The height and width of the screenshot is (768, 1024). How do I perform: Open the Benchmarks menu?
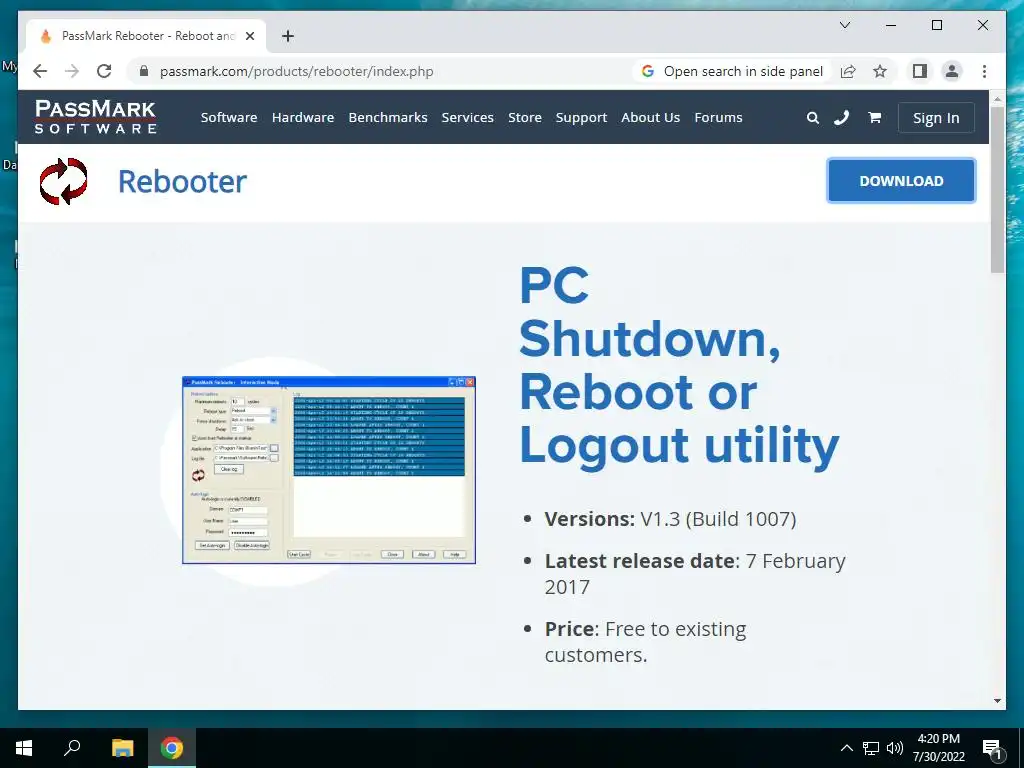(x=388, y=118)
